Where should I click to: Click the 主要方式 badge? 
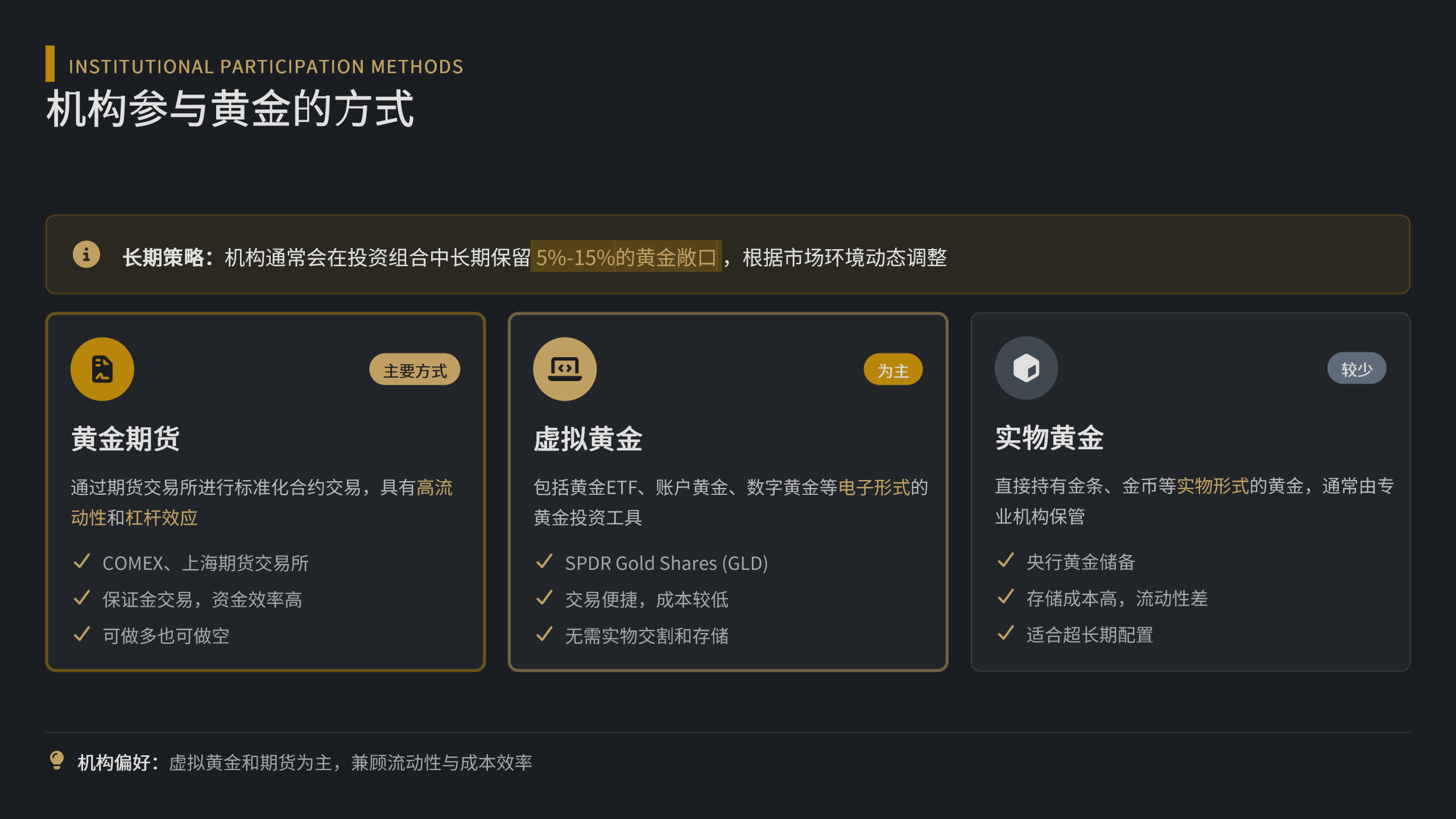[415, 370]
